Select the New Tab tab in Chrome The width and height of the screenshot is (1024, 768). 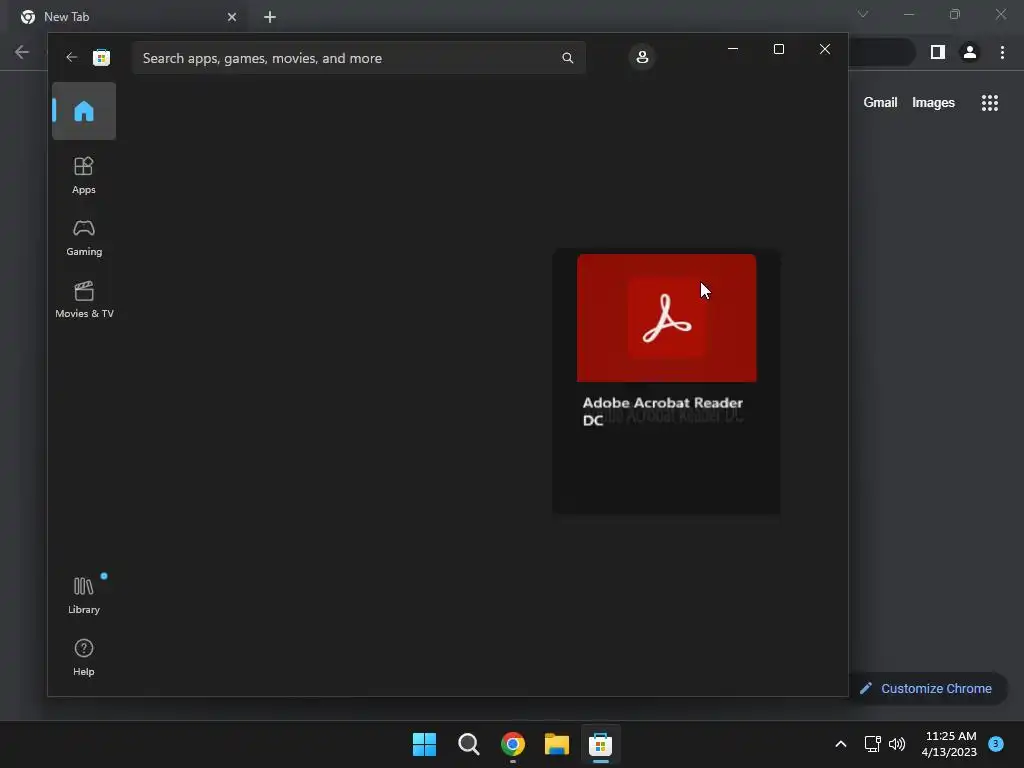click(127, 17)
